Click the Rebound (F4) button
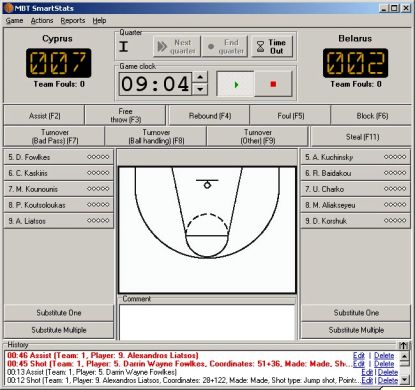This screenshot has width=415, height=390. [x=209, y=116]
